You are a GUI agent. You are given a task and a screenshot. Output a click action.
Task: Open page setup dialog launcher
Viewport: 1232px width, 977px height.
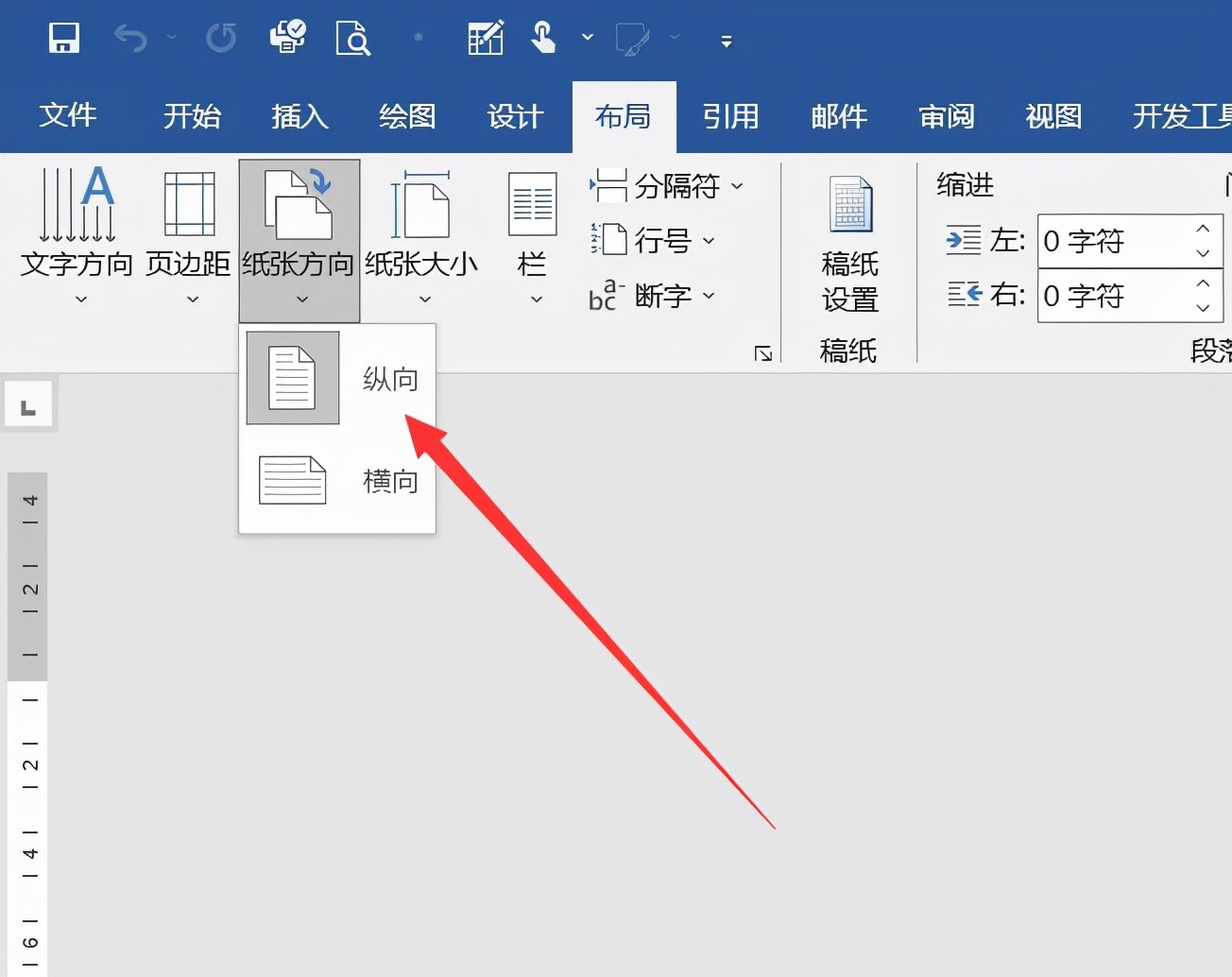click(x=763, y=353)
